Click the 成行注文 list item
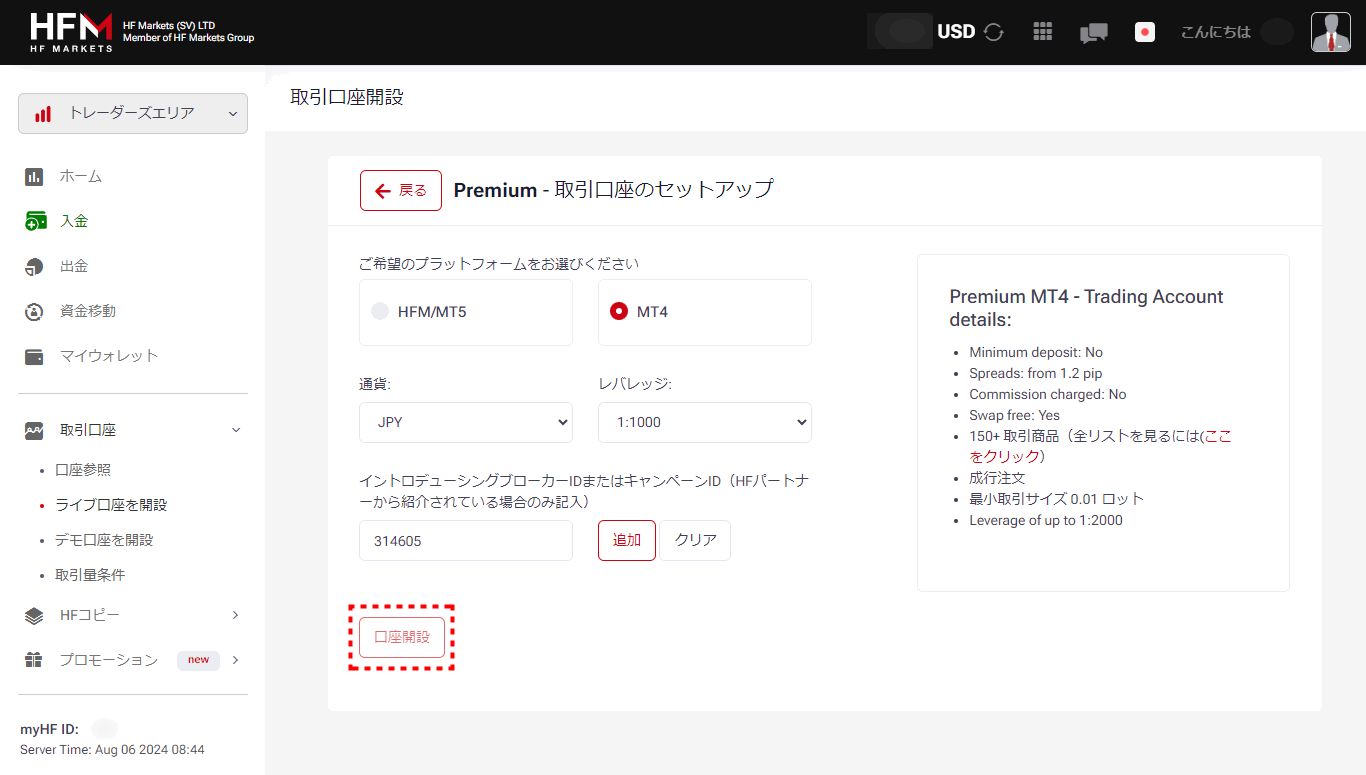This screenshot has width=1366, height=775. pyautogui.click(x=997, y=478)
